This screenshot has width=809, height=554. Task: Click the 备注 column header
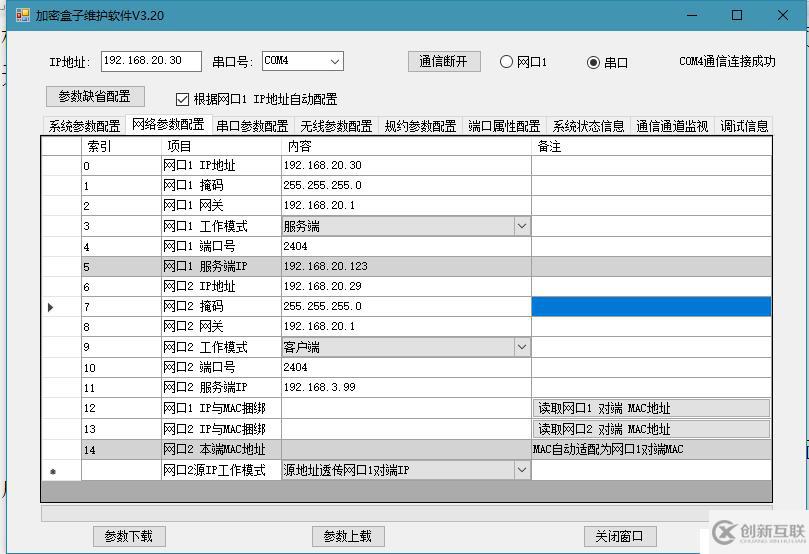[651, 146]
